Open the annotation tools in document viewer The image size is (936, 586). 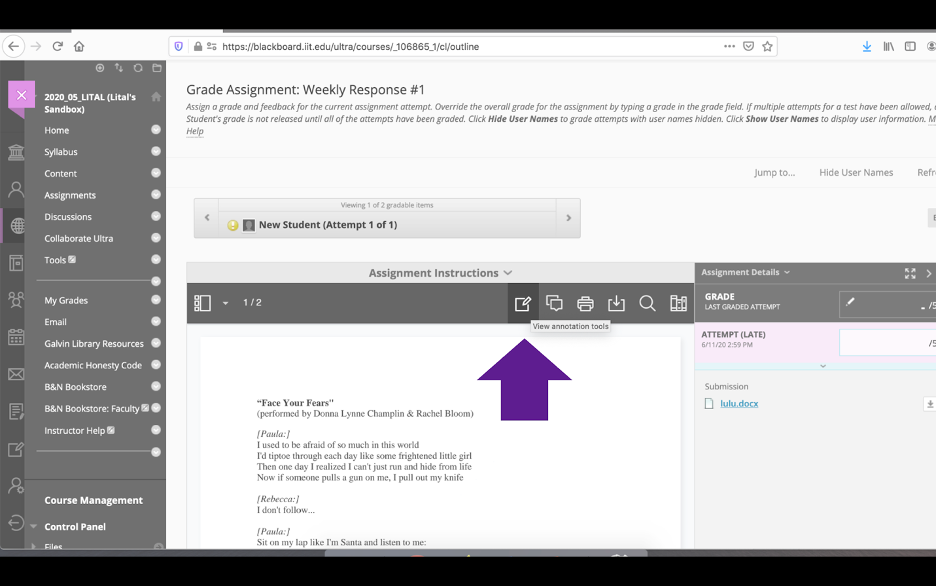coord(523,303)
